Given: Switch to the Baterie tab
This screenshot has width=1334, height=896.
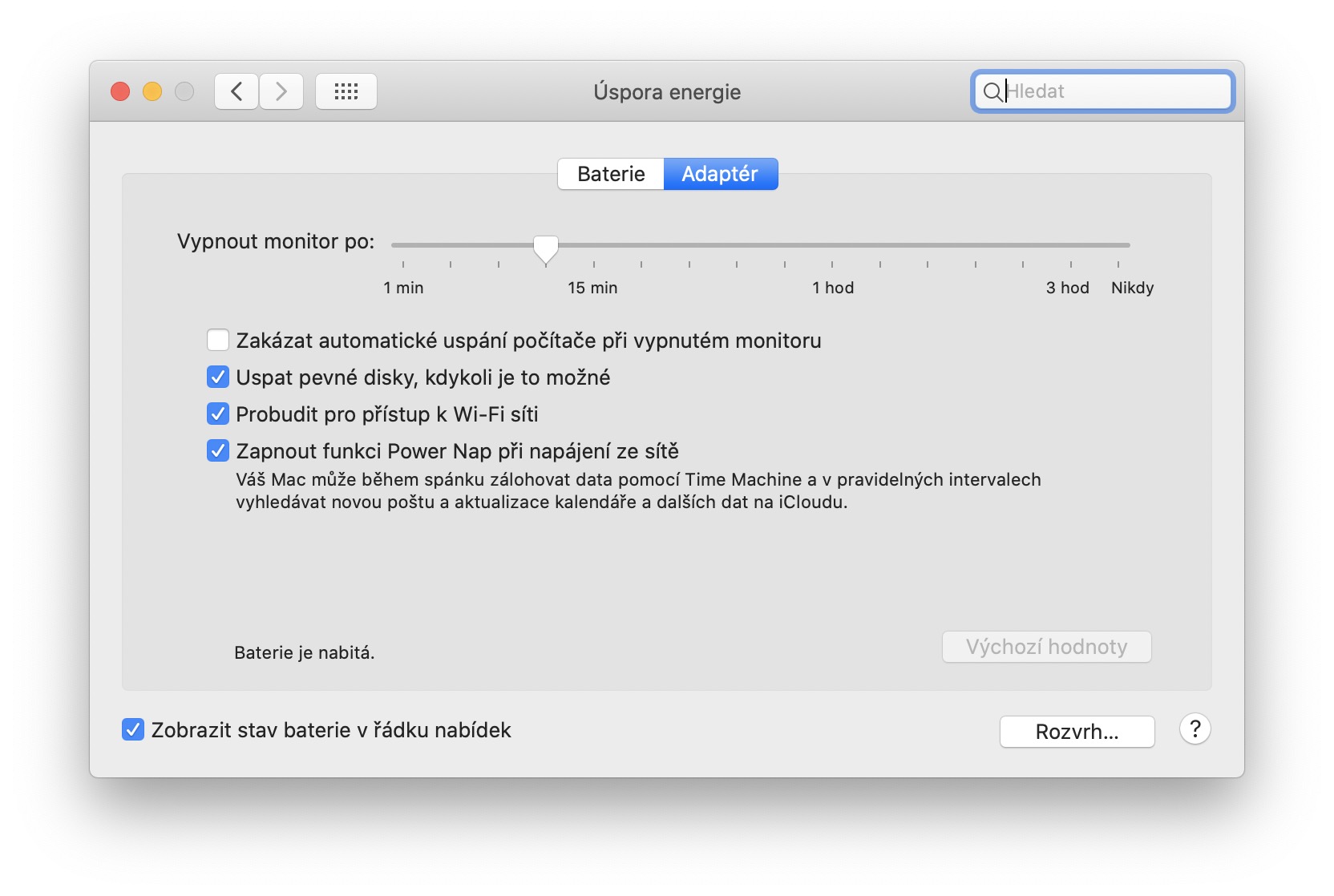Looking at the screenshot, I should (x=611, y=174).
